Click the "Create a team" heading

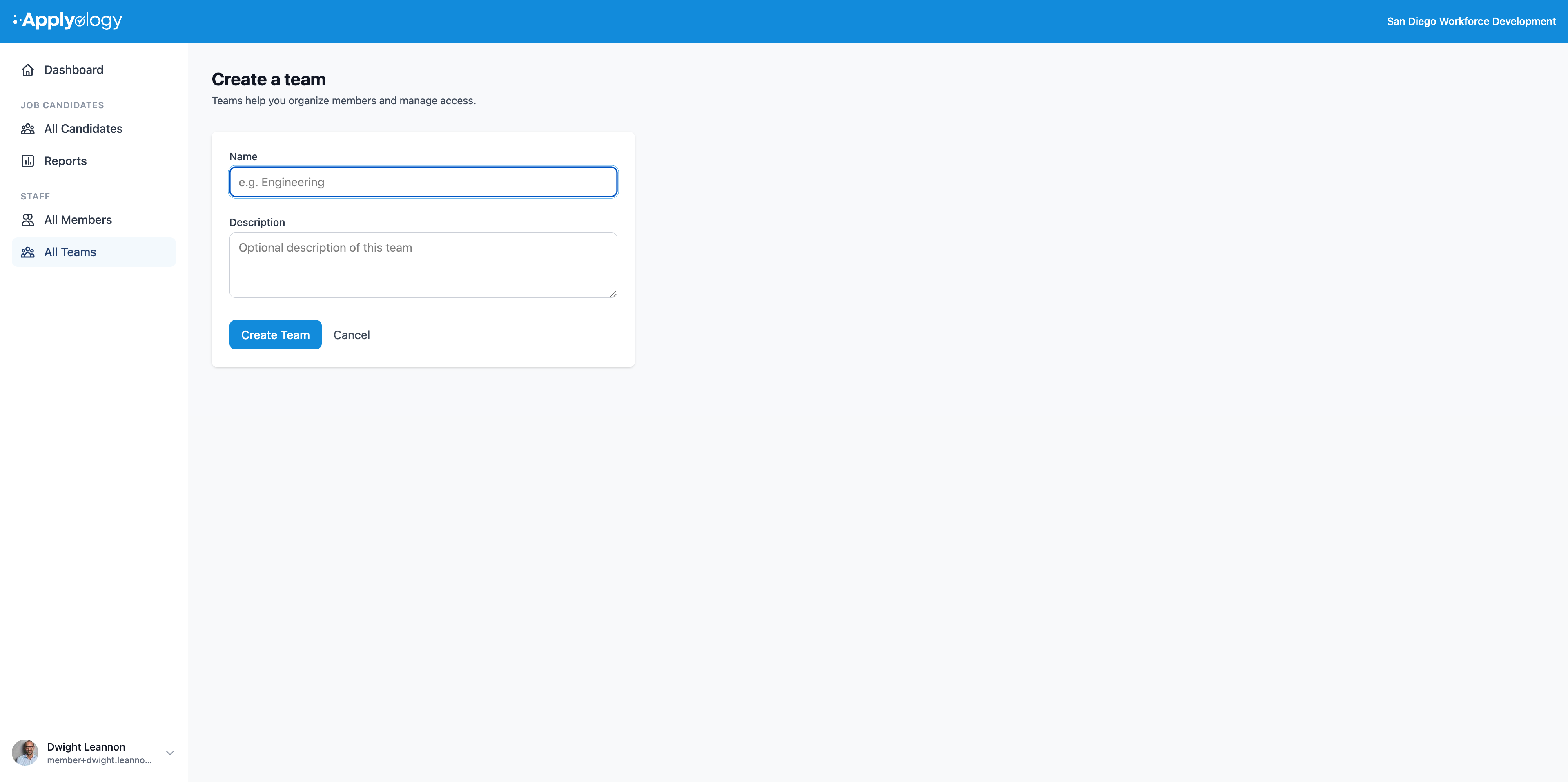(x=268, y=79)
